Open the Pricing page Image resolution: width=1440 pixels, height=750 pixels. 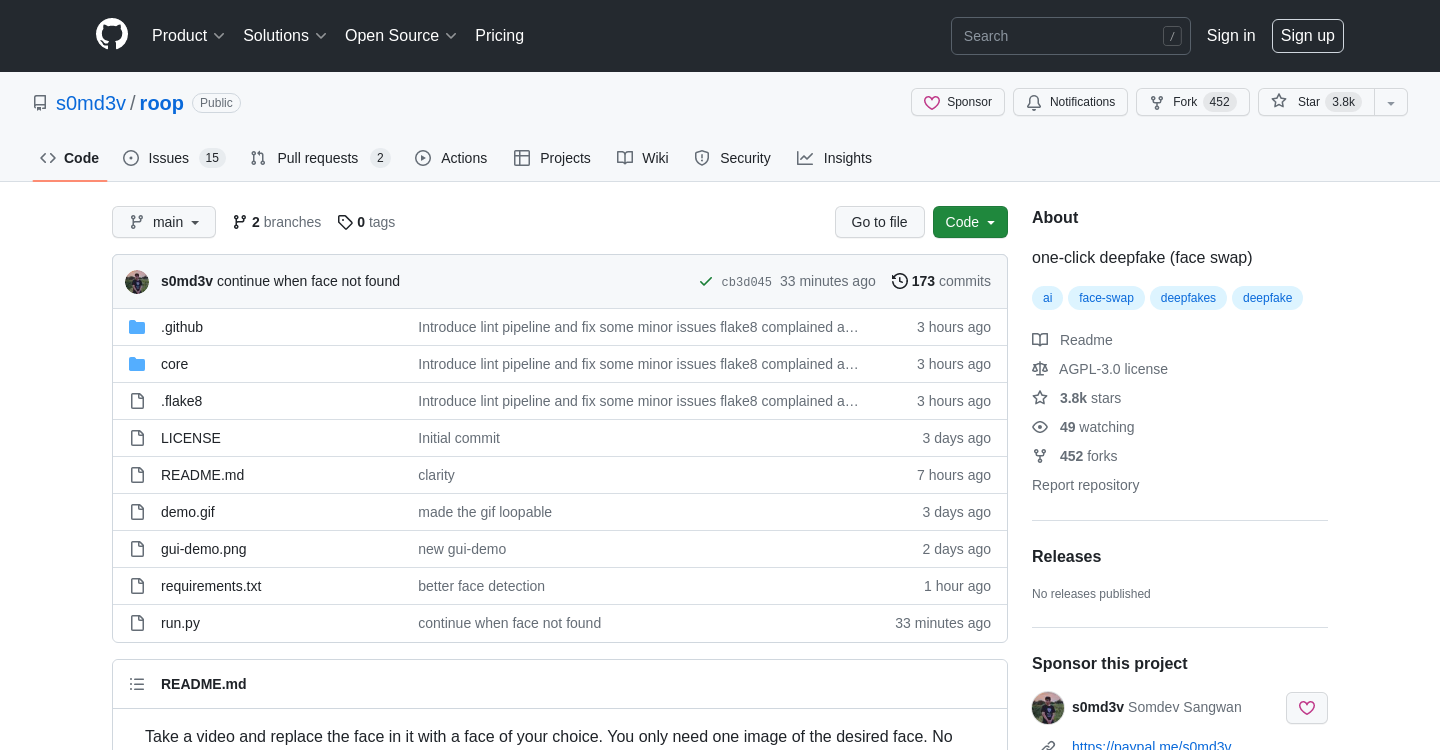coord(499,36)
